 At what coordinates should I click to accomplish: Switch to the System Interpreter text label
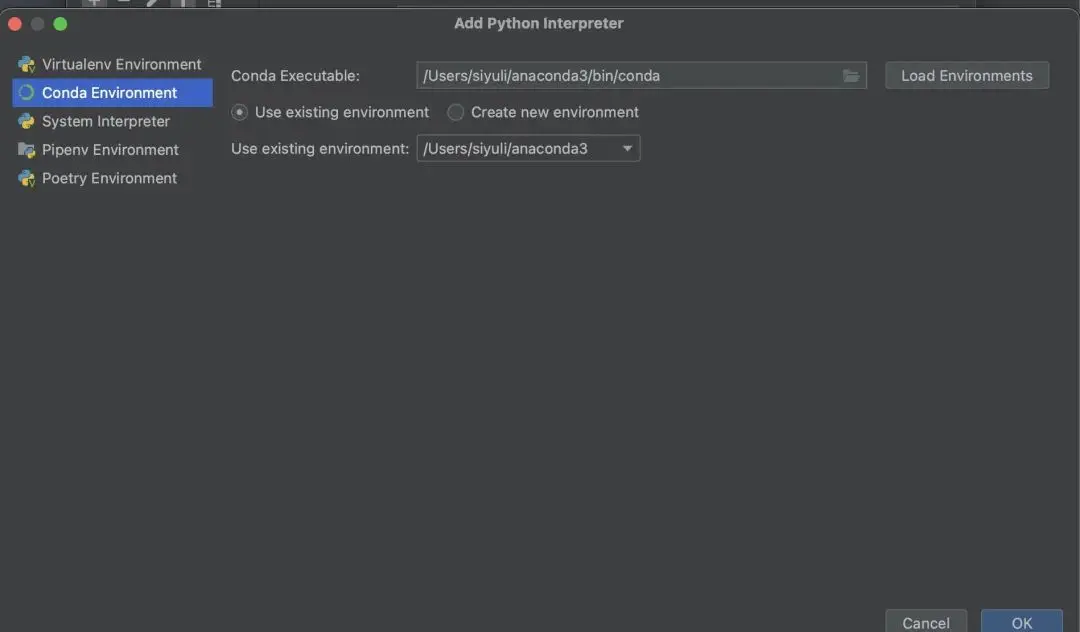[105, 122]
